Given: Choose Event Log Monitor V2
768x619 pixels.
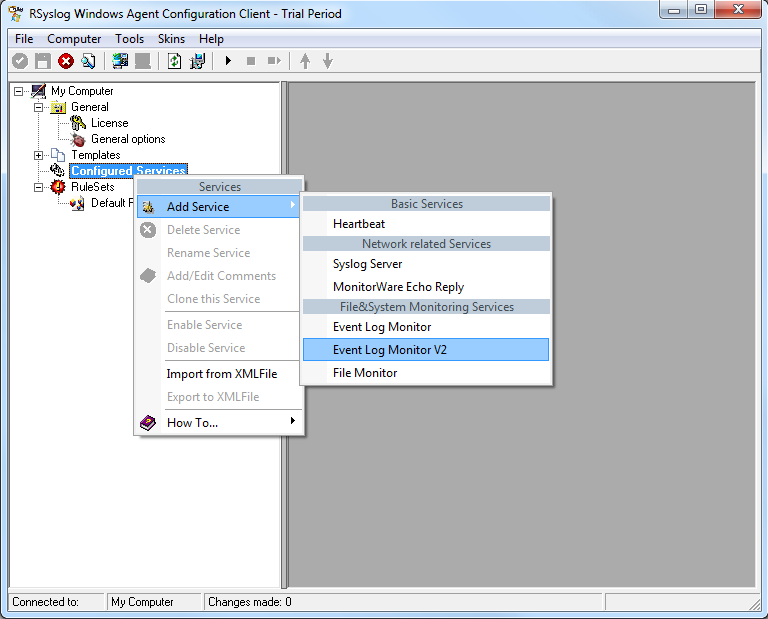Looking at the screenshot, I should (426, 350).
